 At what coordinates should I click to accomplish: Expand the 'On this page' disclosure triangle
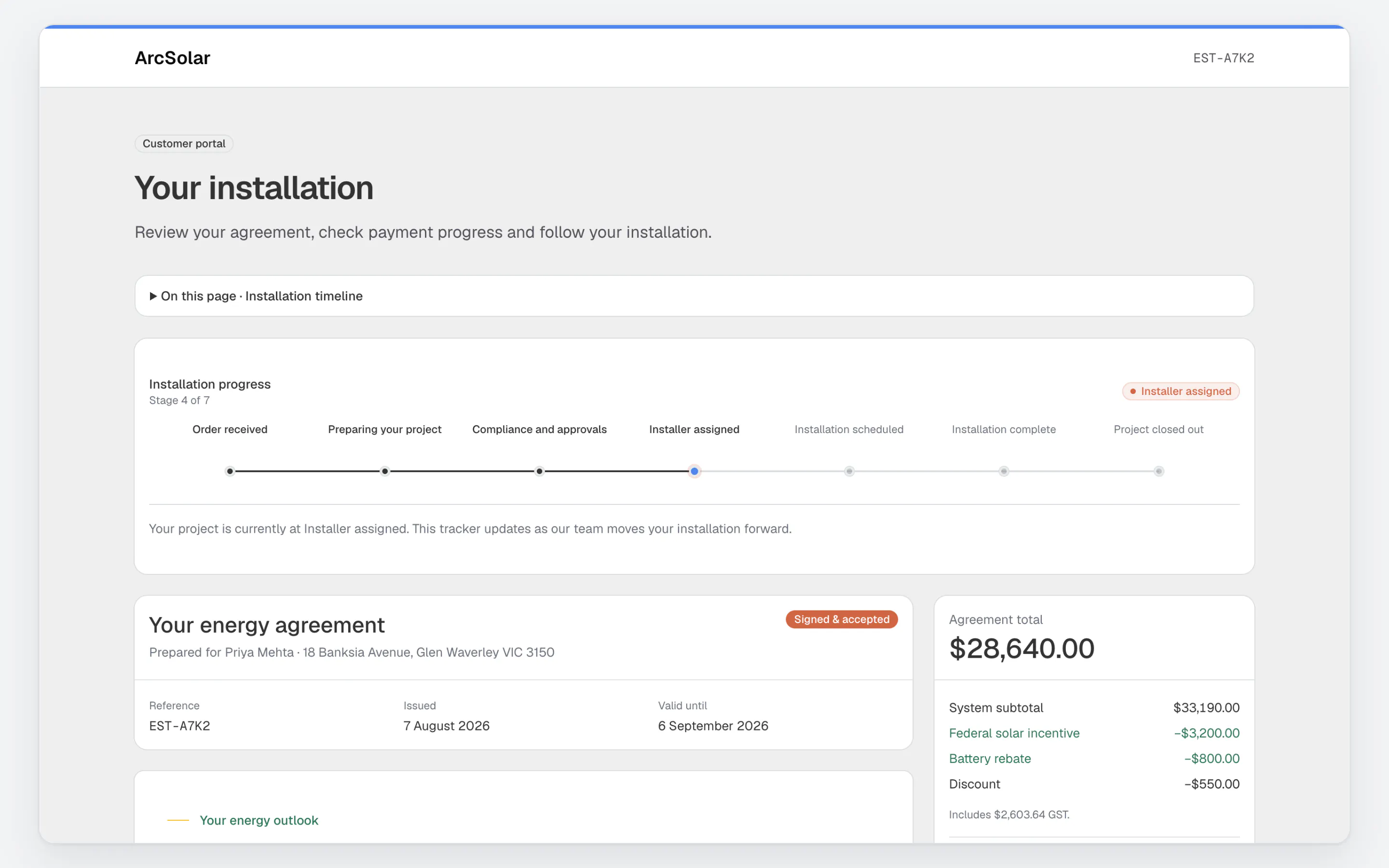[153, 296]
